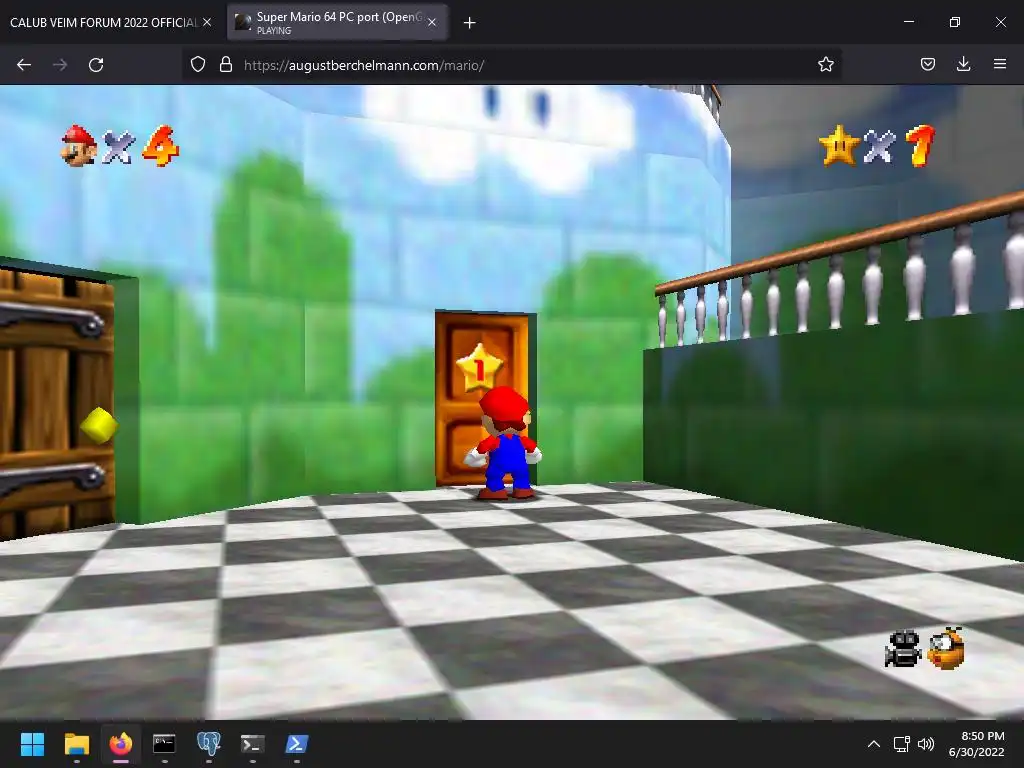Click the yellow doorknob on wooden door
The image size is (1024, 768).
point(99,425)
